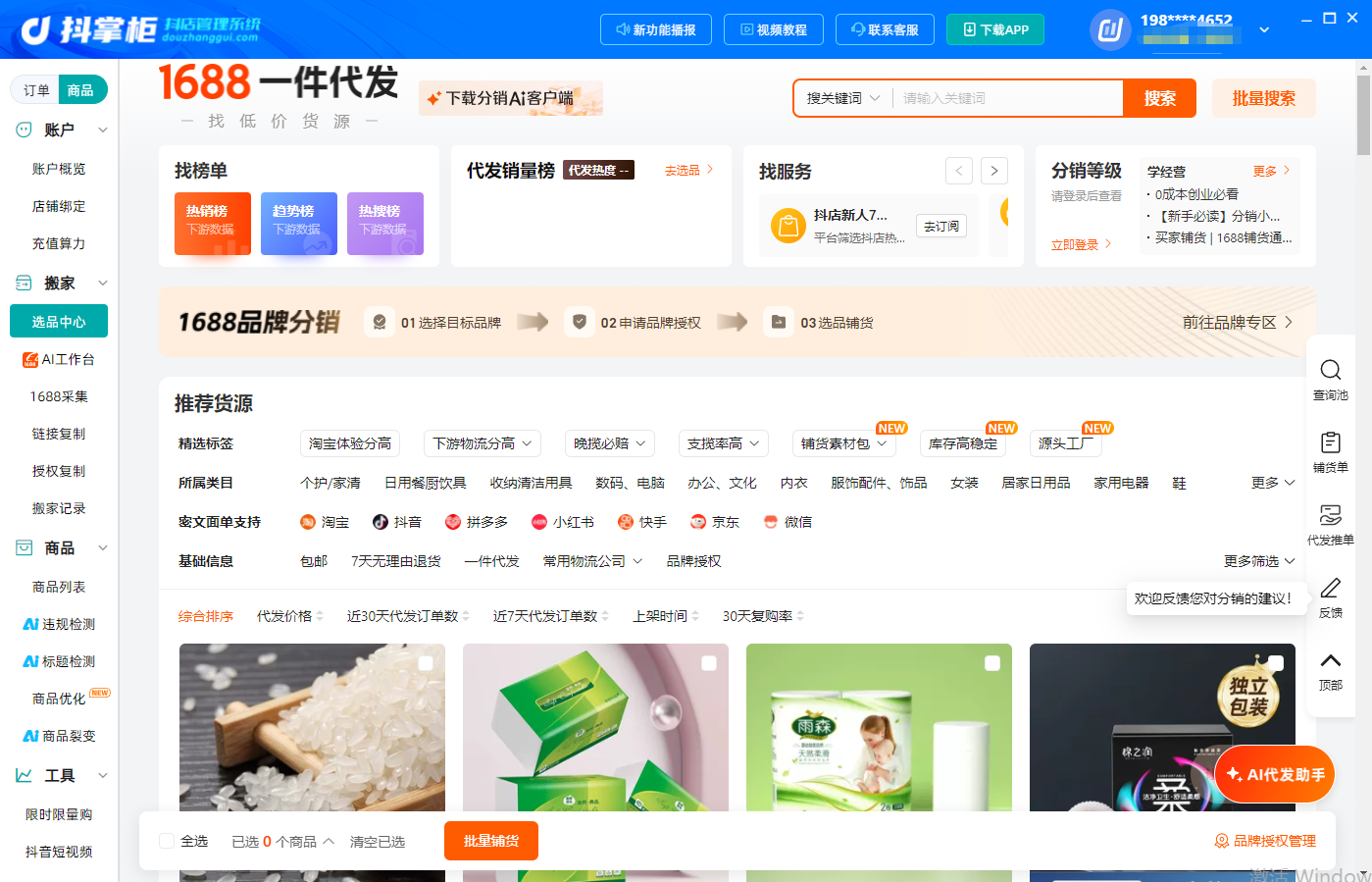Toggle the 淘宝体验分高 tag filter
Screen dimensions: 1372x882
[x=350, y=443]
